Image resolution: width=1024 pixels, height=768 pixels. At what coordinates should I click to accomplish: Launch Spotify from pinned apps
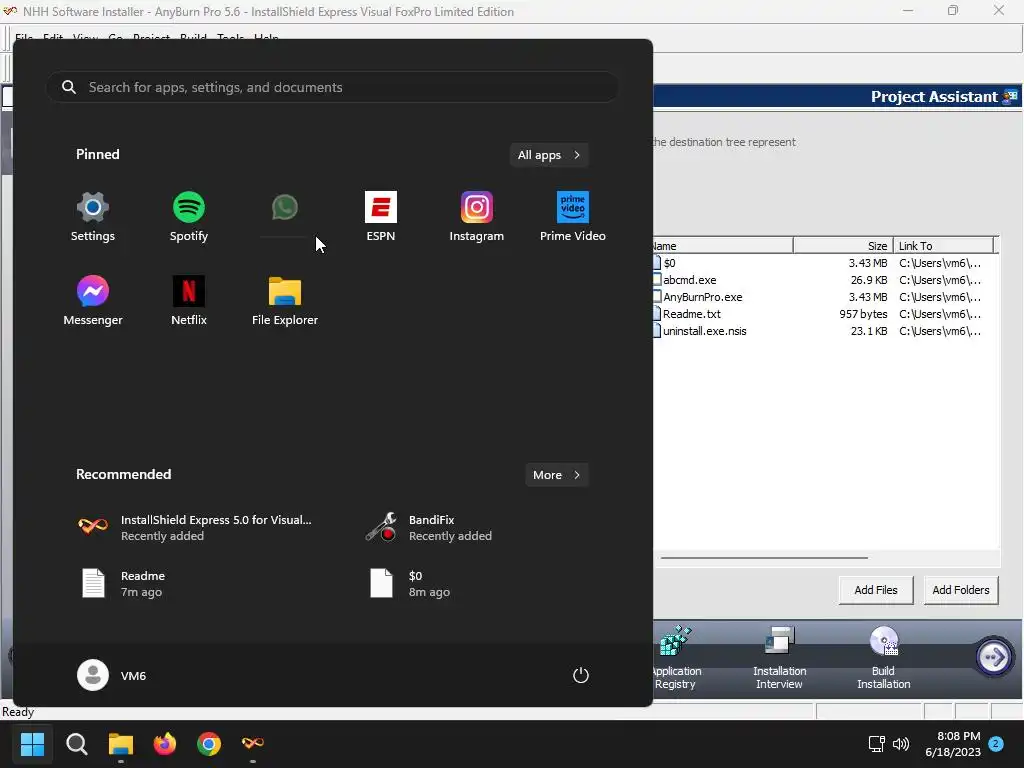click(189, 217)
